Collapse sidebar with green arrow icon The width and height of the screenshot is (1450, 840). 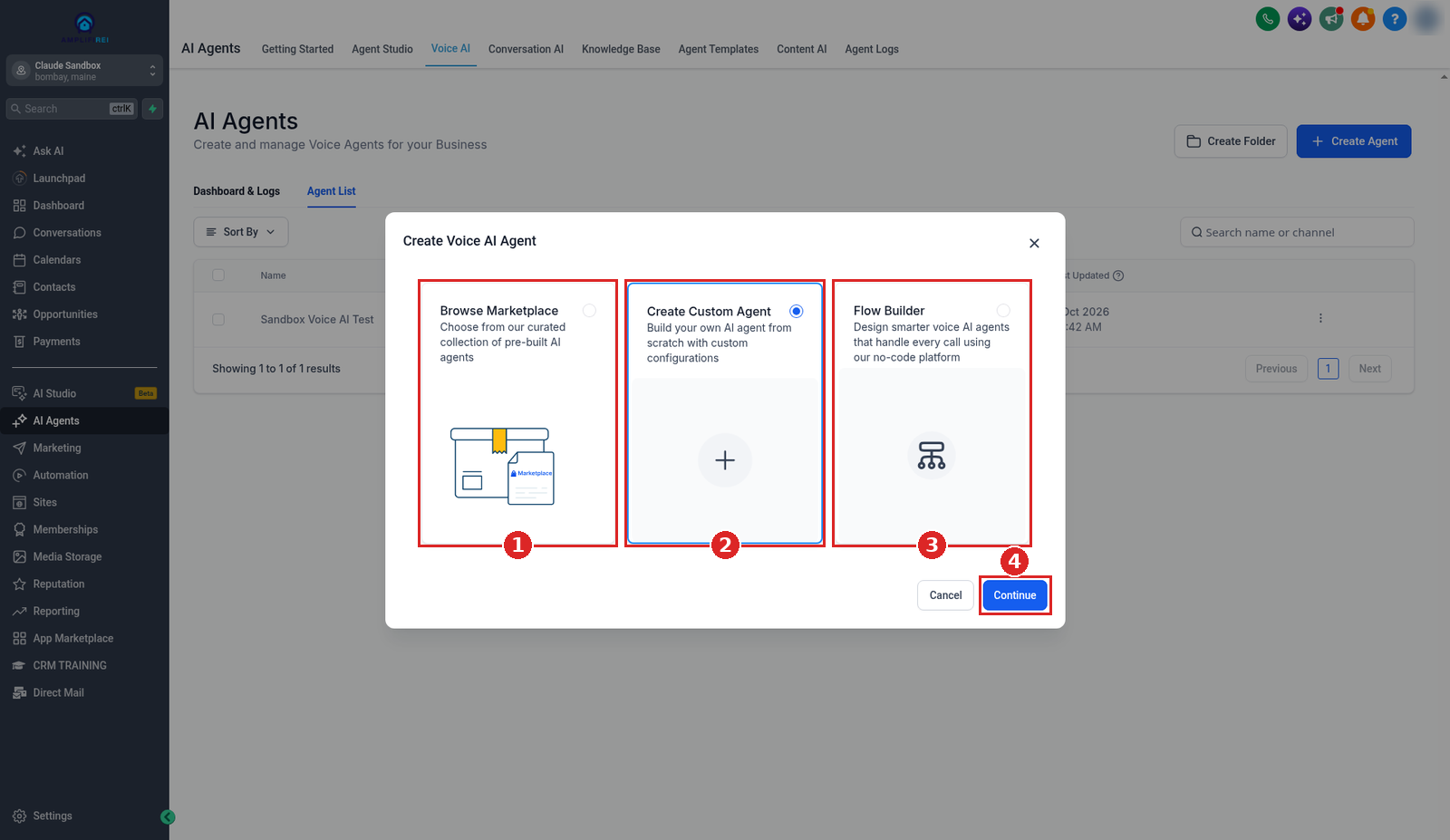(x=168, y=816)
